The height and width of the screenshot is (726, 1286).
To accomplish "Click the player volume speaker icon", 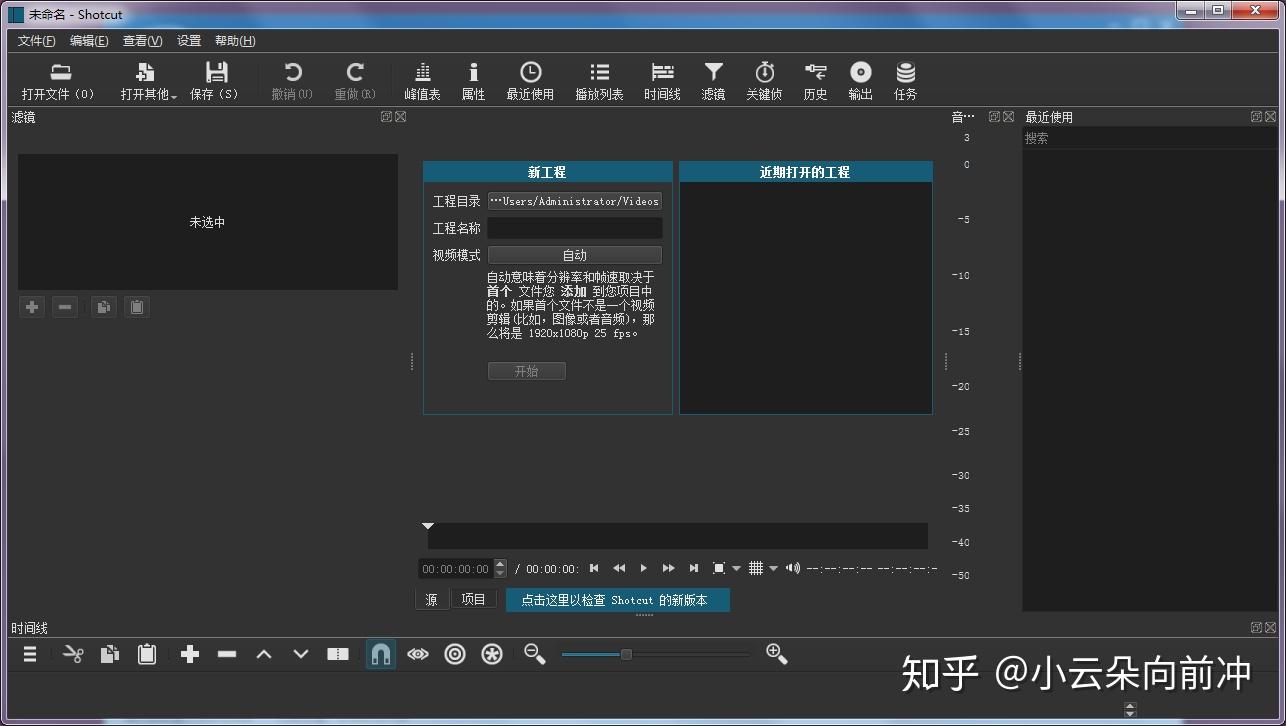I will (x=793, y=568).
